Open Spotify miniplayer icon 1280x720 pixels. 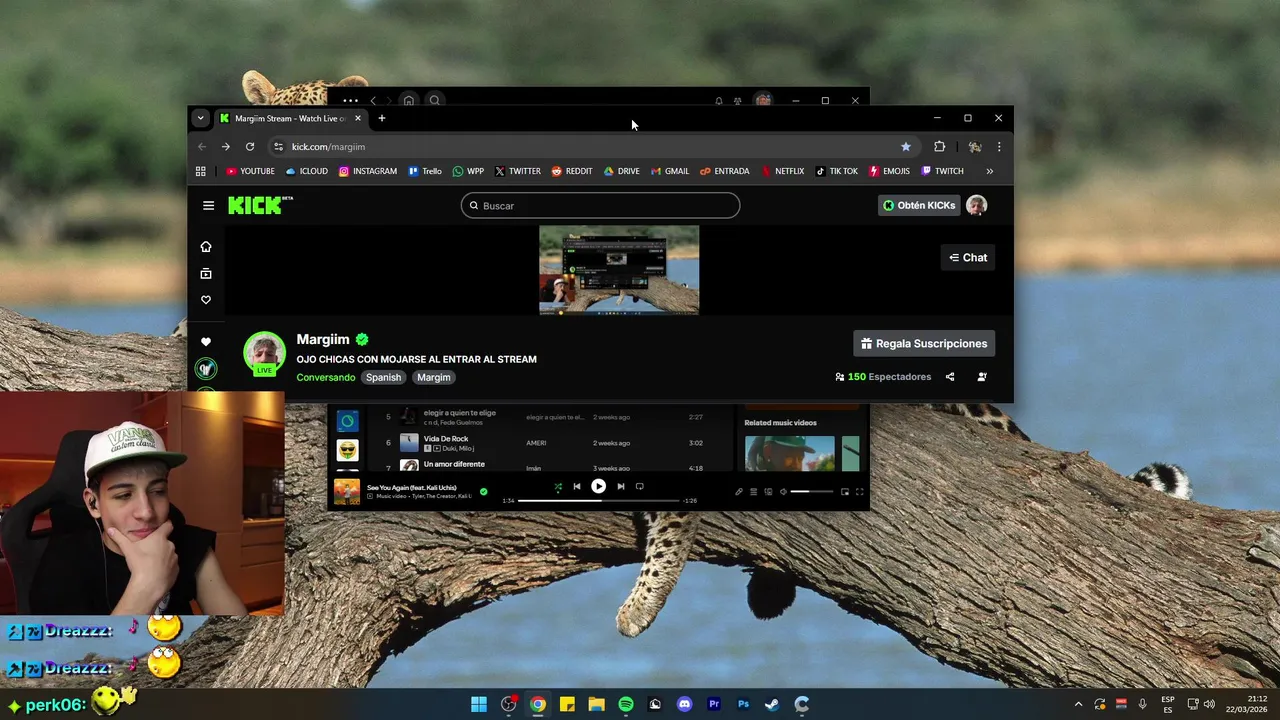(845, 491)
